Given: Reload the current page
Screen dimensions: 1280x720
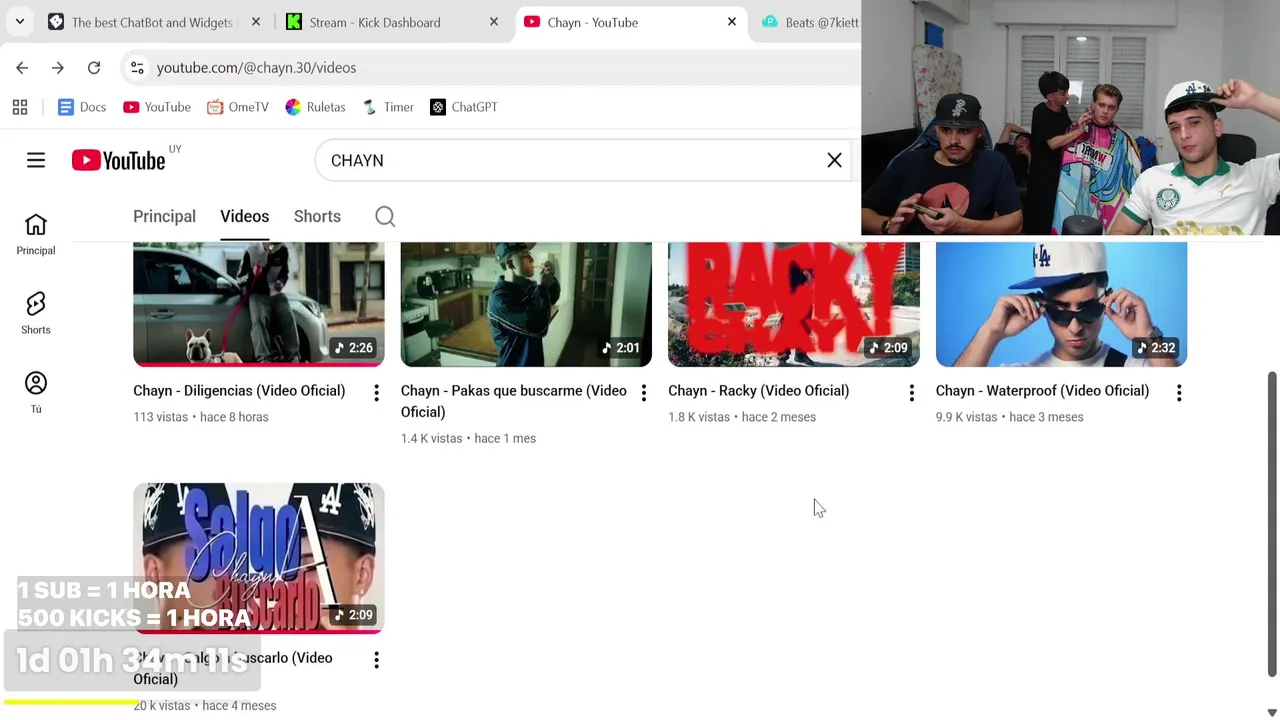Looking at the screenshot, I should (x=94, y=67).
